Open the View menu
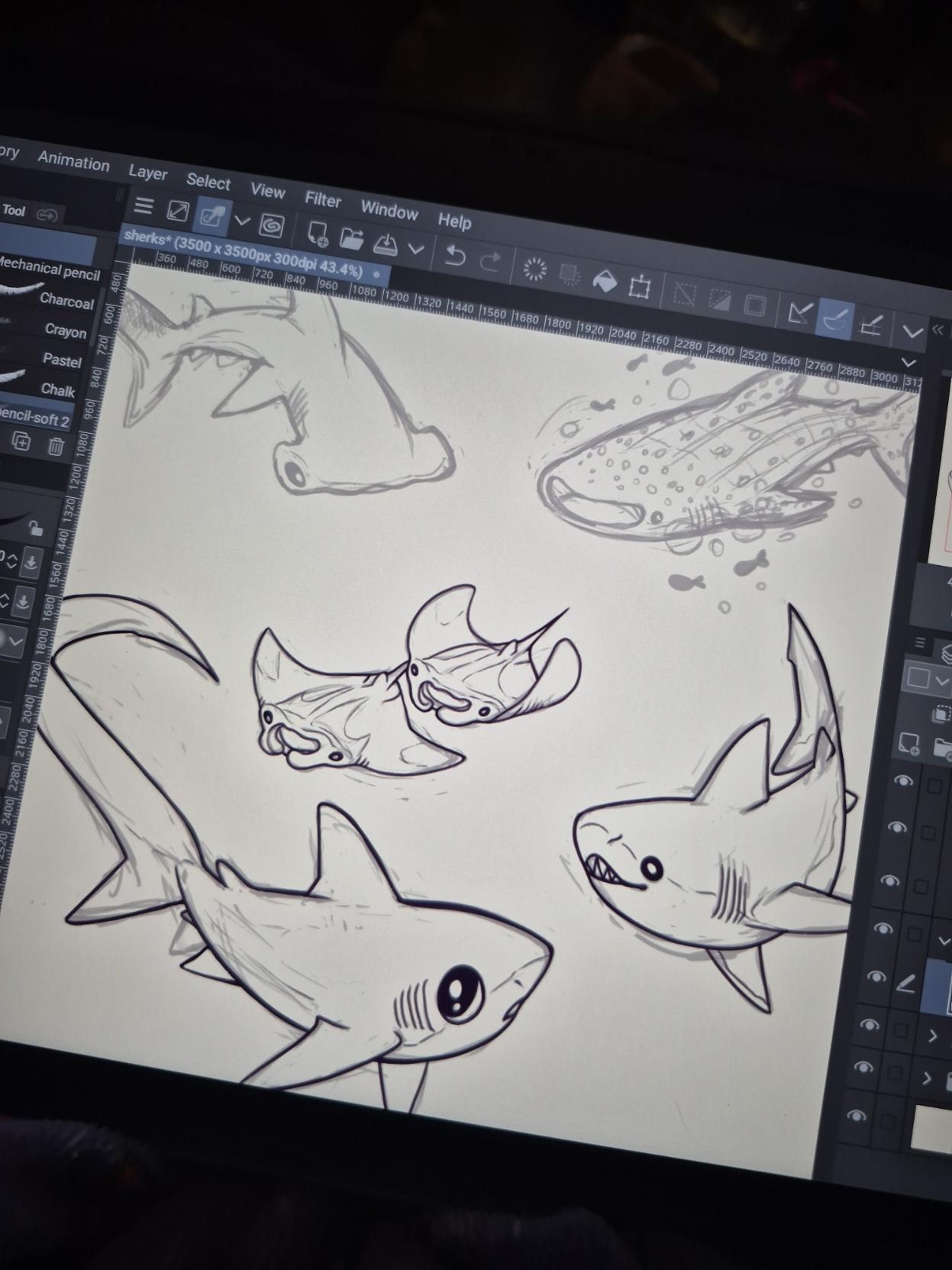 point(268,191)
